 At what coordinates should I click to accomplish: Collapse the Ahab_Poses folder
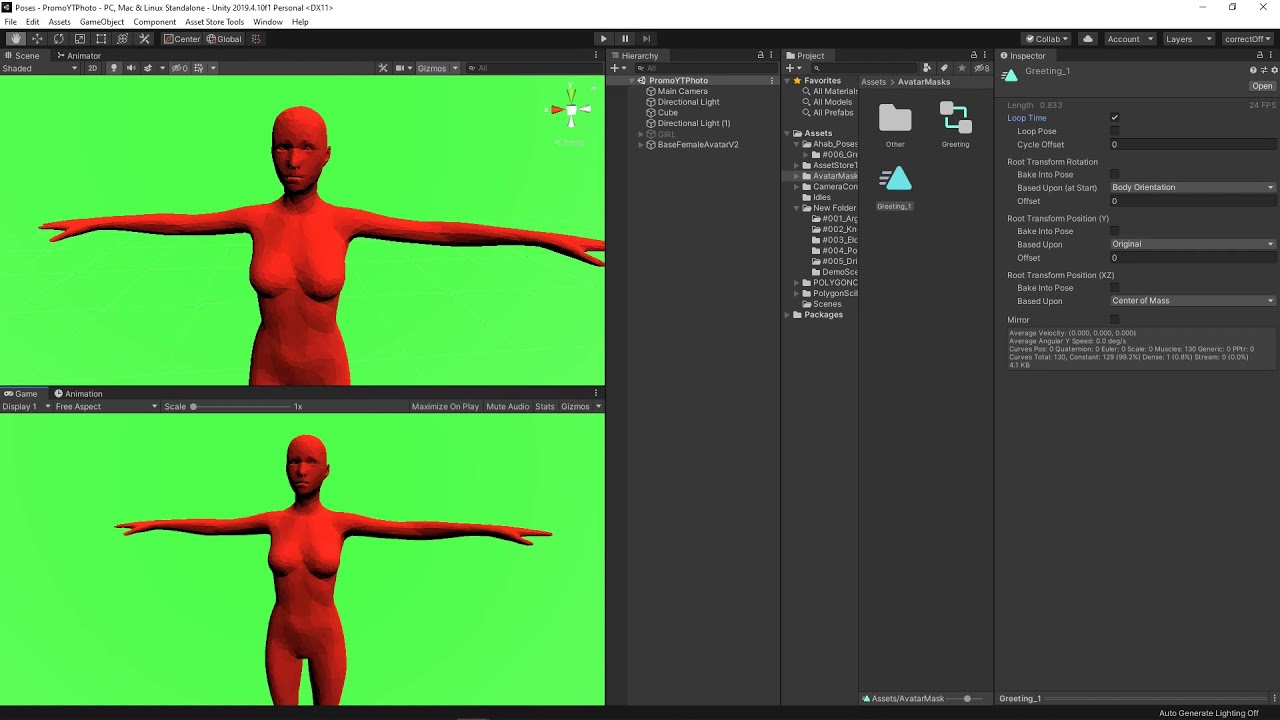click(x=797, y=144)
